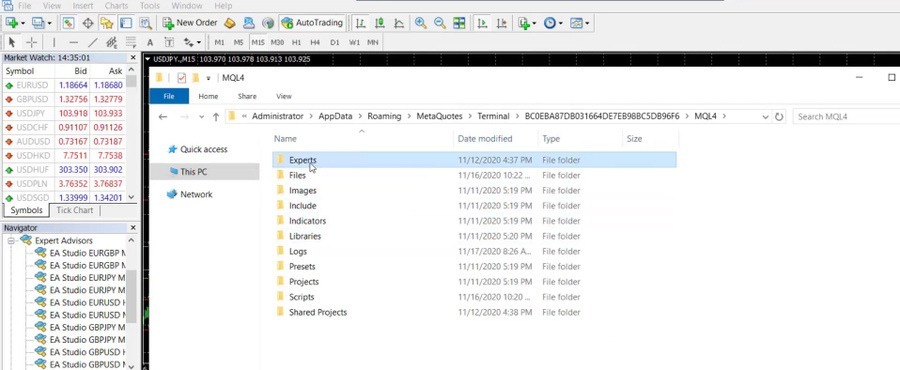Select the arrow cursor tool
The width and height of the screenshot is (900, 370).
tap(12, 42)
